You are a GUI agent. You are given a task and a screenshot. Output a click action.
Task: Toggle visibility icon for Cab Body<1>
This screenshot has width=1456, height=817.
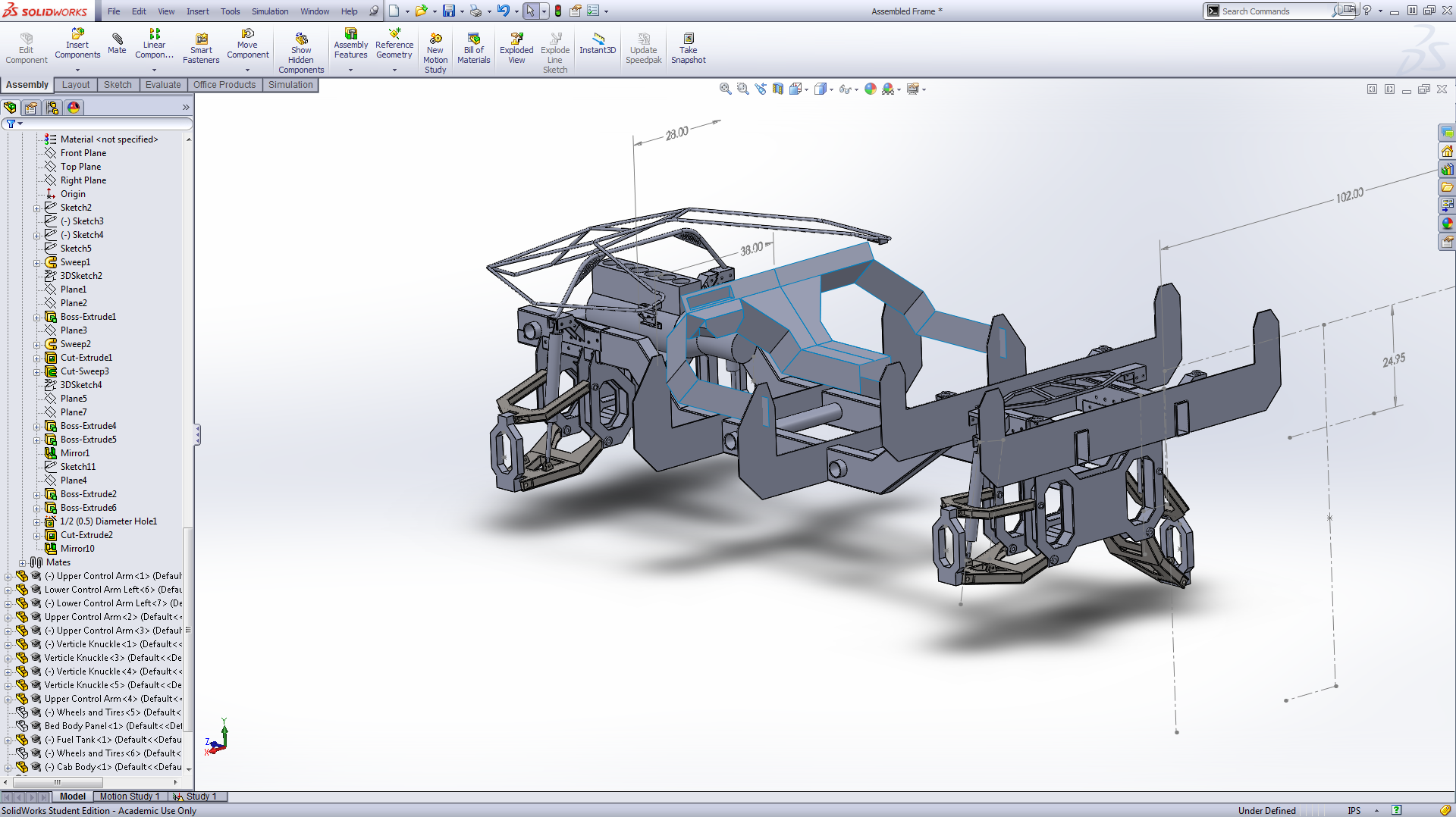click(x=36, y=766)
